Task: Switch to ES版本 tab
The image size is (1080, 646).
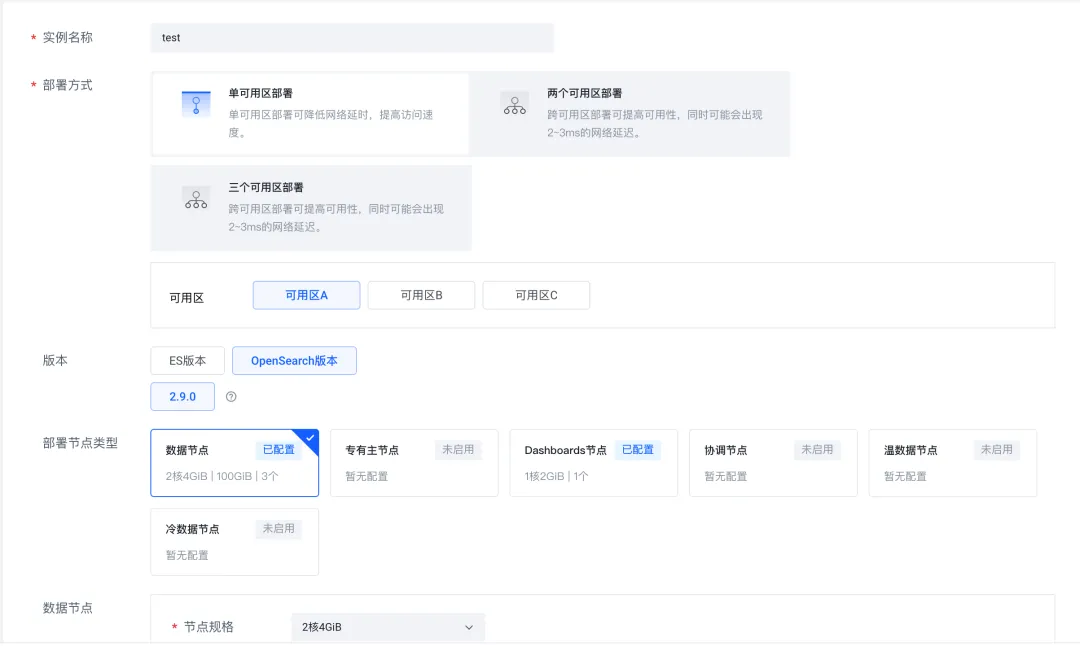Action: 187,361
